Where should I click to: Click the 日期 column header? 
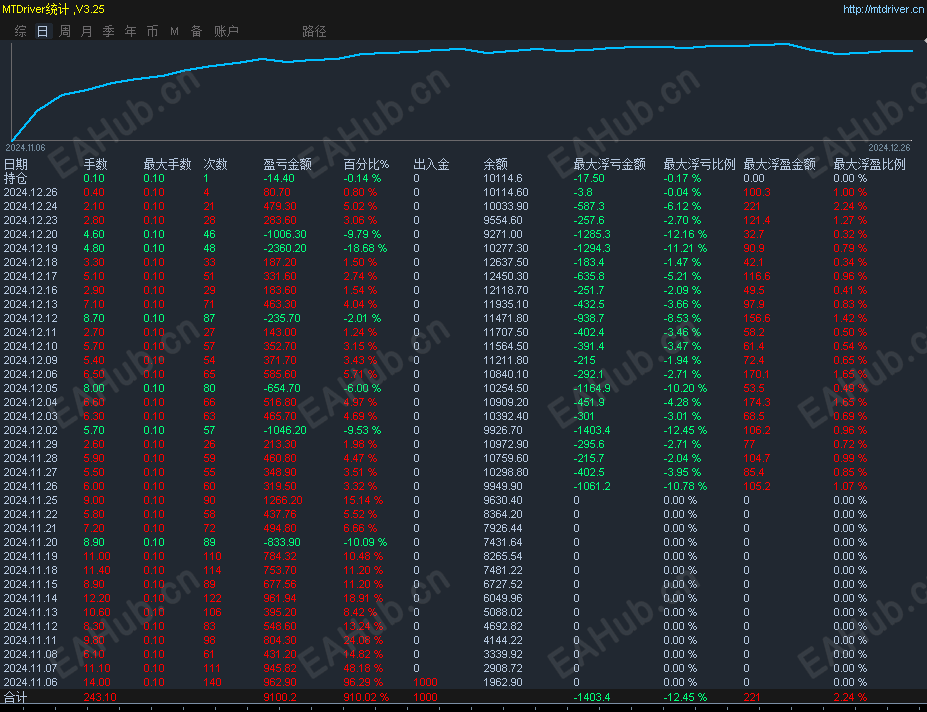coord(16,164)
